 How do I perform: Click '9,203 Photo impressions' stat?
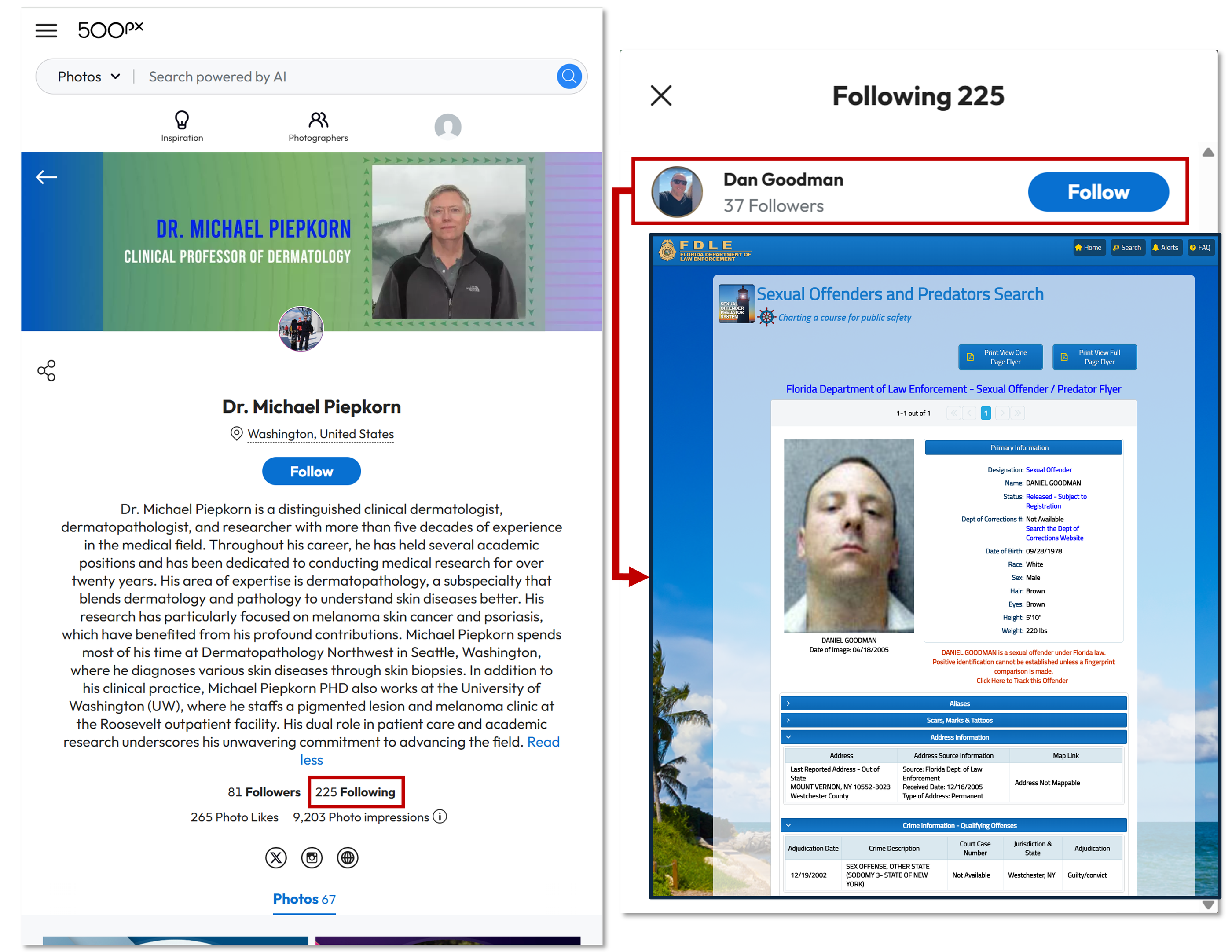(x=360, y=817)
